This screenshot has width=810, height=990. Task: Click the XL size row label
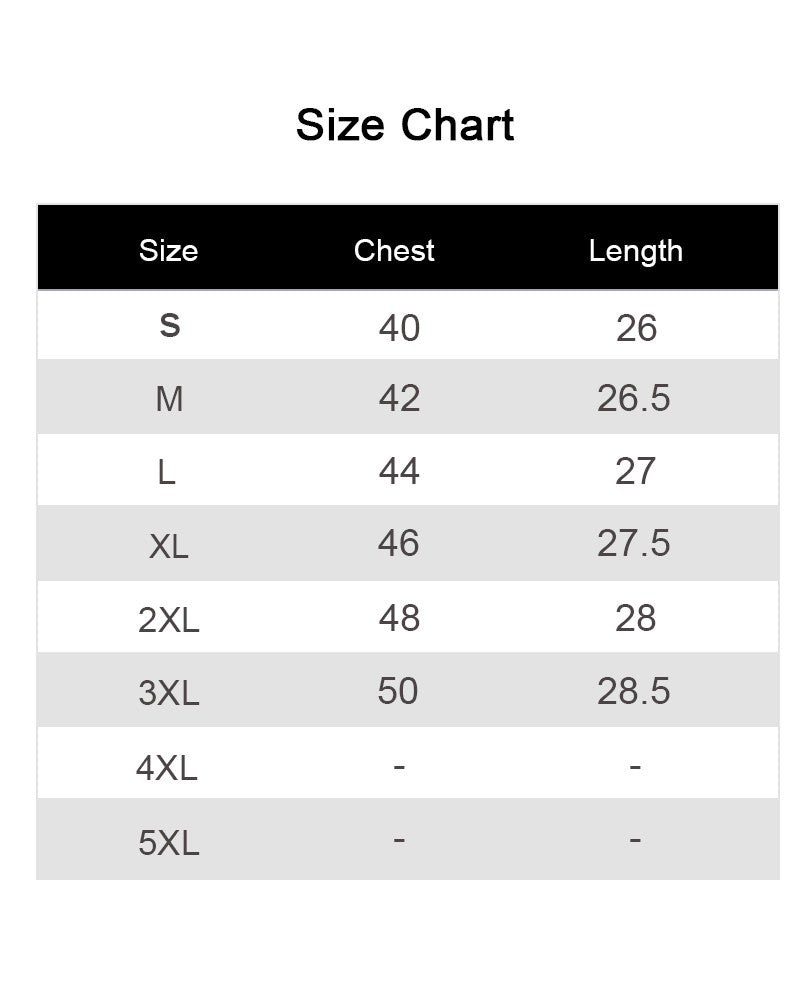tap(169, 546)
